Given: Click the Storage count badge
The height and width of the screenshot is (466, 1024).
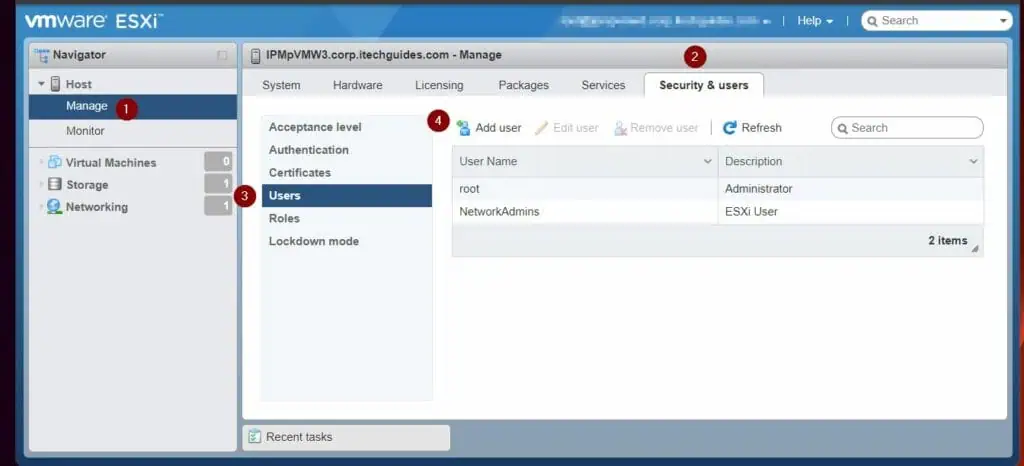Looking at the screenshot, I should (x=218, y=183).
